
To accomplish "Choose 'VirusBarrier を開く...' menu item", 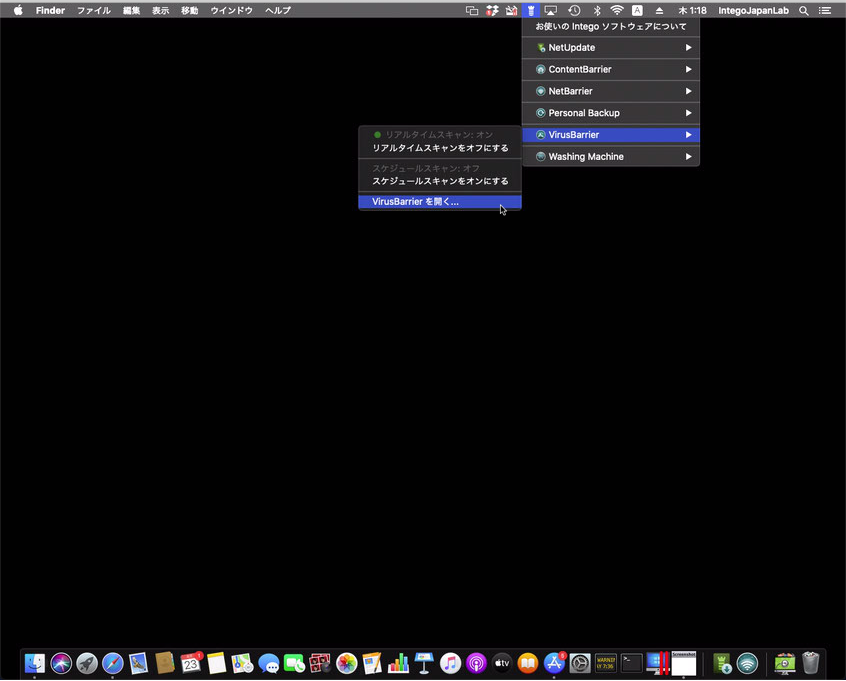I will point(440,201).
